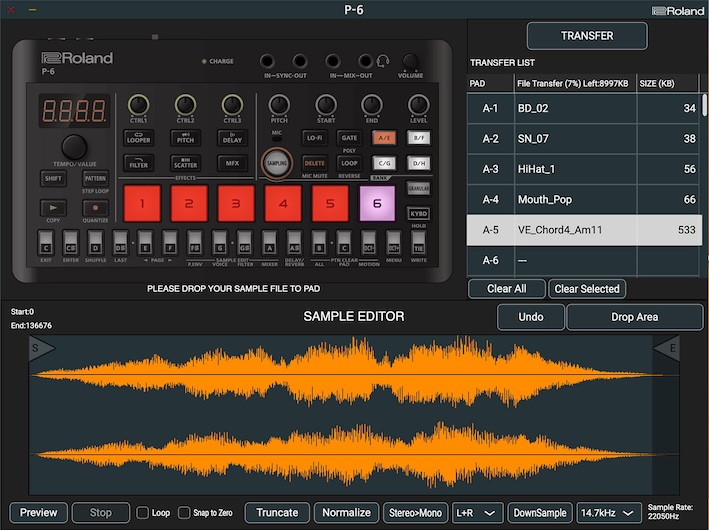Preview the sample

tap(38, 513)
